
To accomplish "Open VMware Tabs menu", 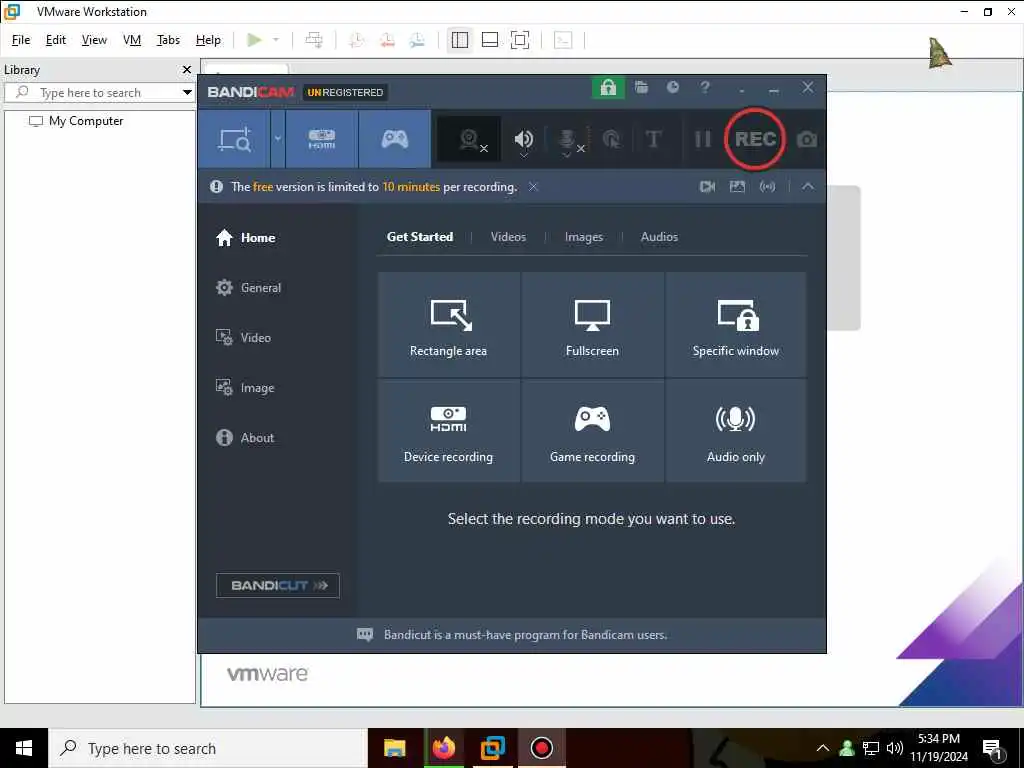I will (168, 40).
